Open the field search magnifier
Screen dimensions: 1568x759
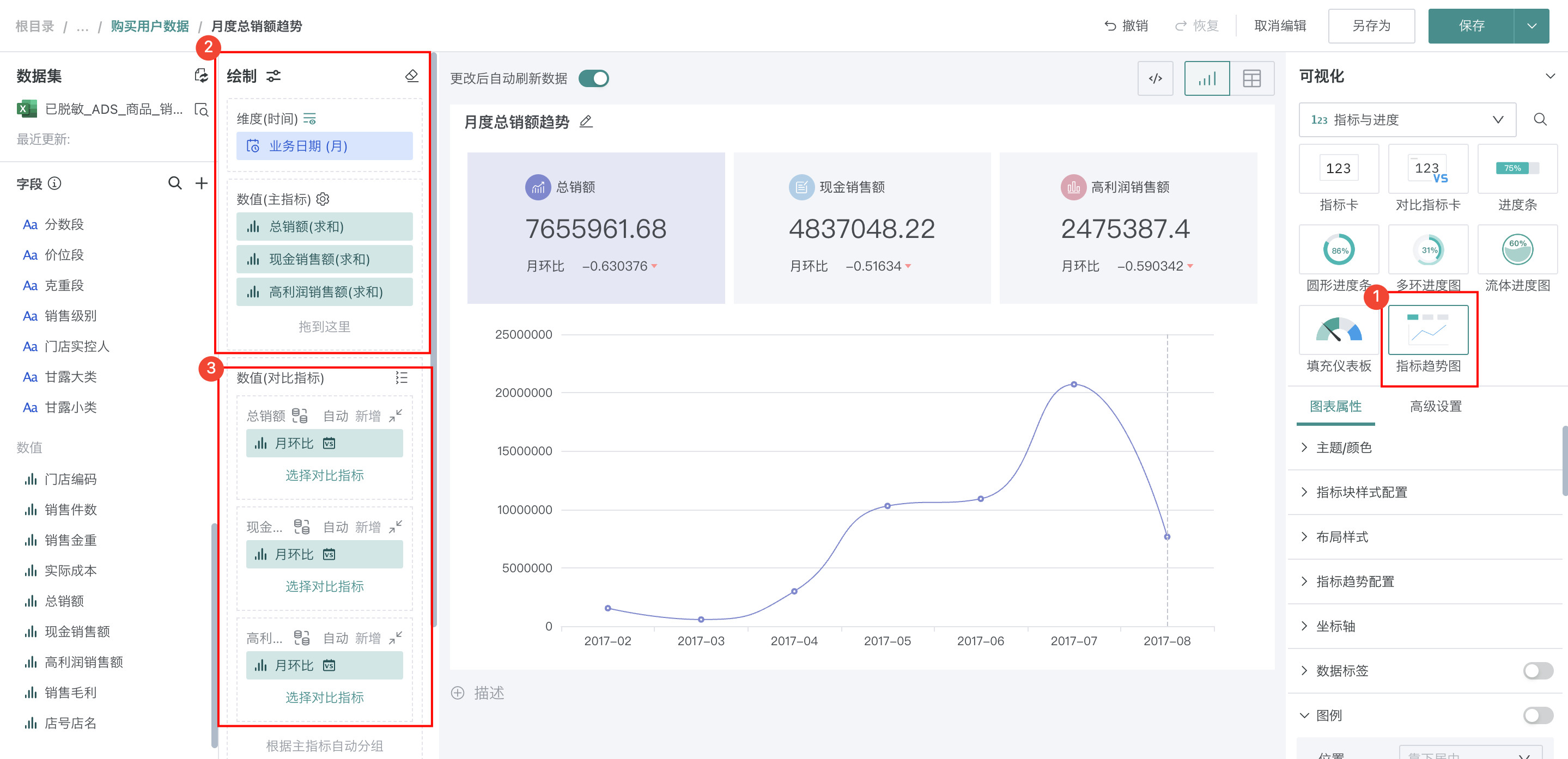pos(175,183)
